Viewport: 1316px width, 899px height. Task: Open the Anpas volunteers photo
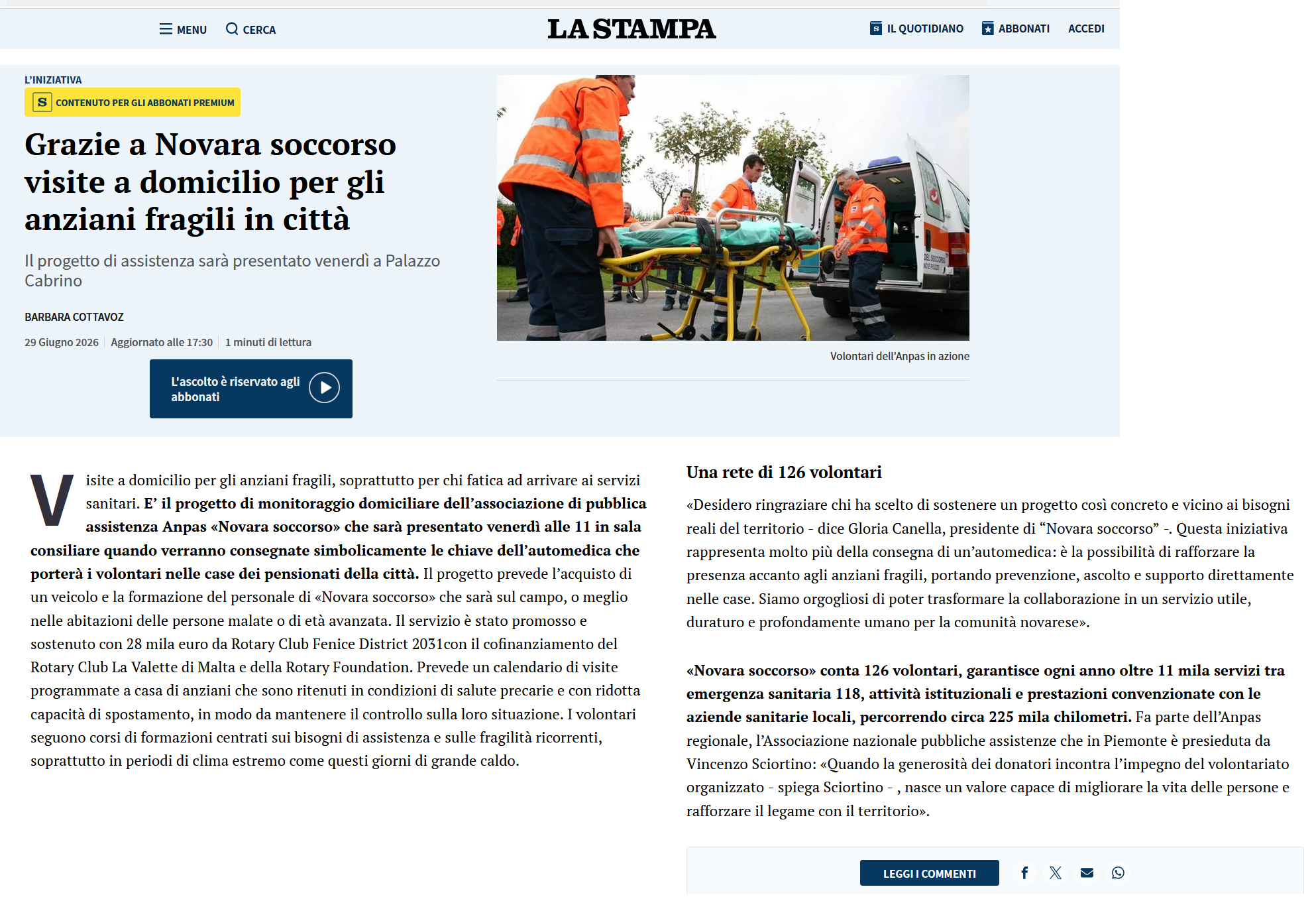(x=733, y=208)
